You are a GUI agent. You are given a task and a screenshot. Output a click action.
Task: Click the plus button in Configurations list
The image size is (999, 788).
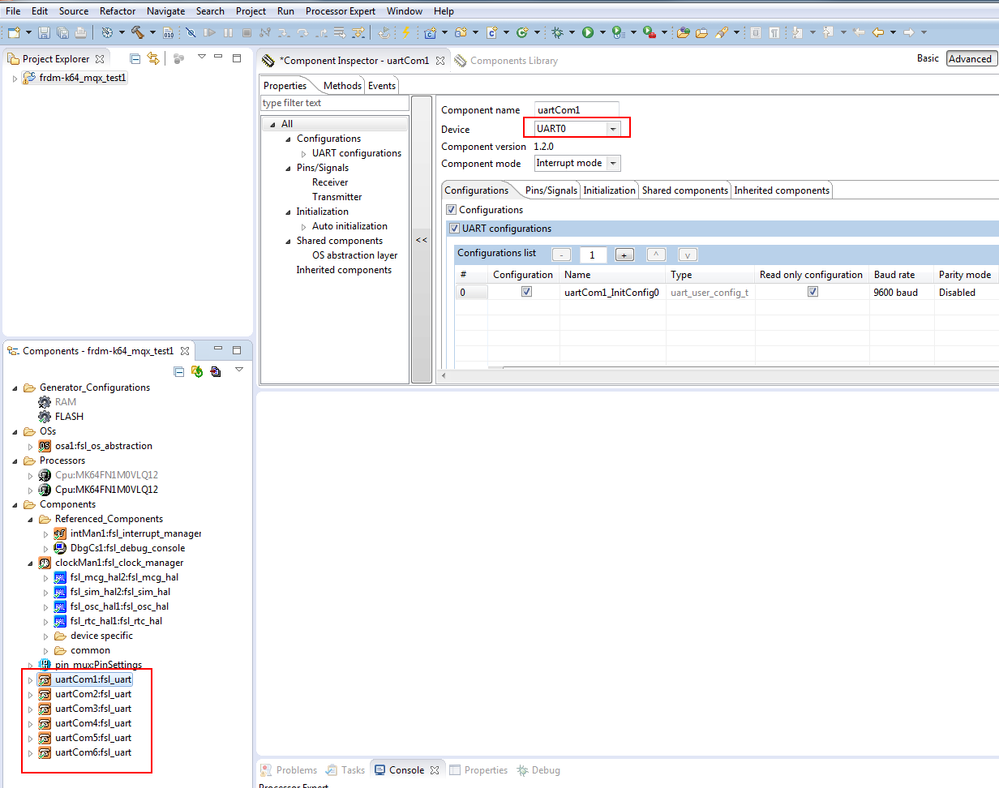(624, 255)
